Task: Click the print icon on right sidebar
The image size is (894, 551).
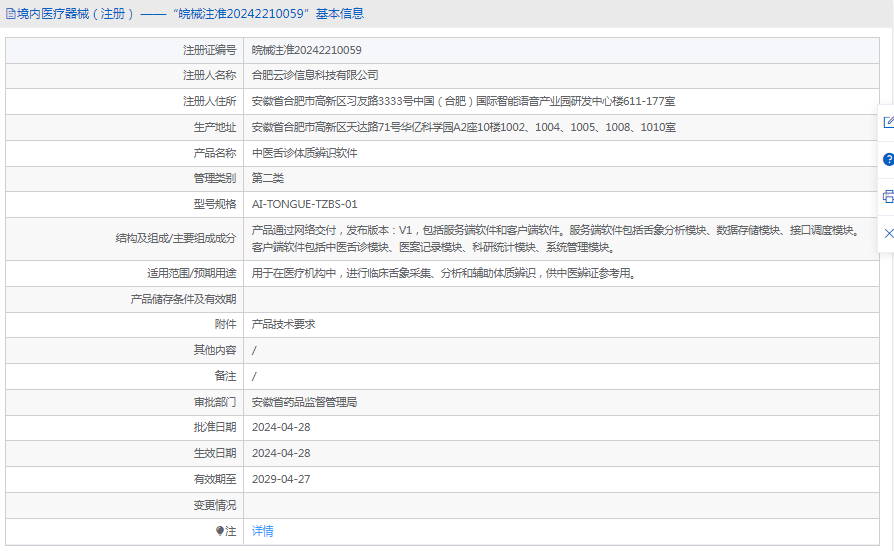Action: [x=888, y=197]
